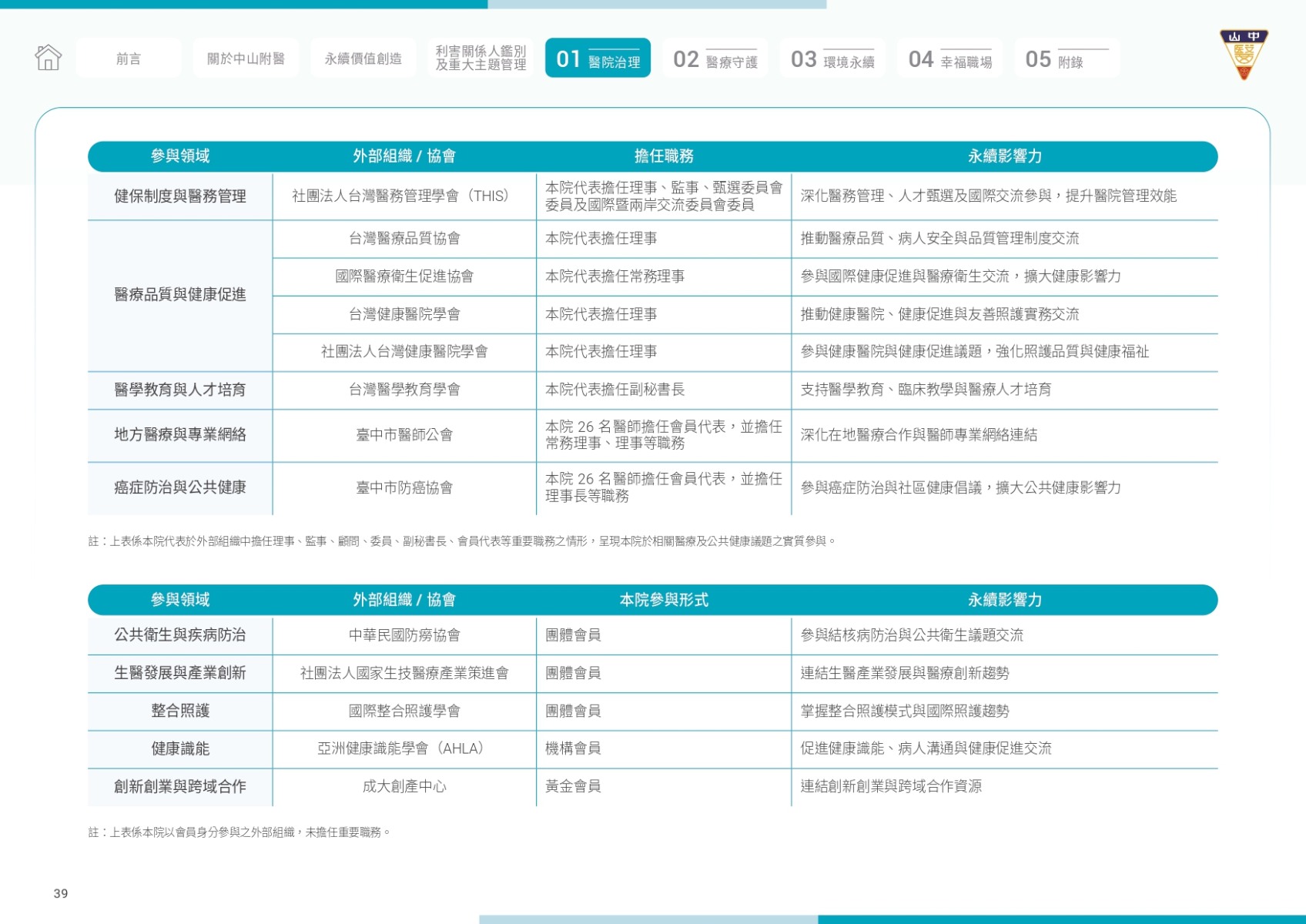Select 深化在地醫療合作與醫師專業網絡連結 text

(919, 435)
